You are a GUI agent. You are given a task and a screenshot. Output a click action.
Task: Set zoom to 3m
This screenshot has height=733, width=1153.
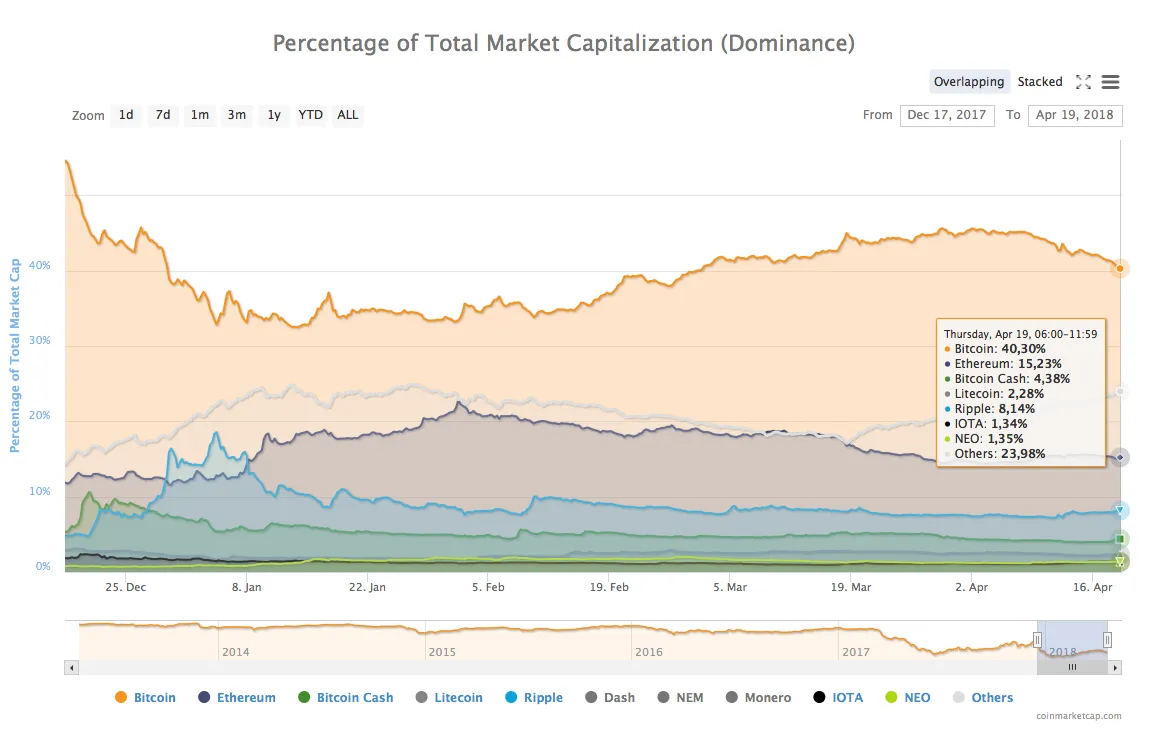(x=237, y=115)
